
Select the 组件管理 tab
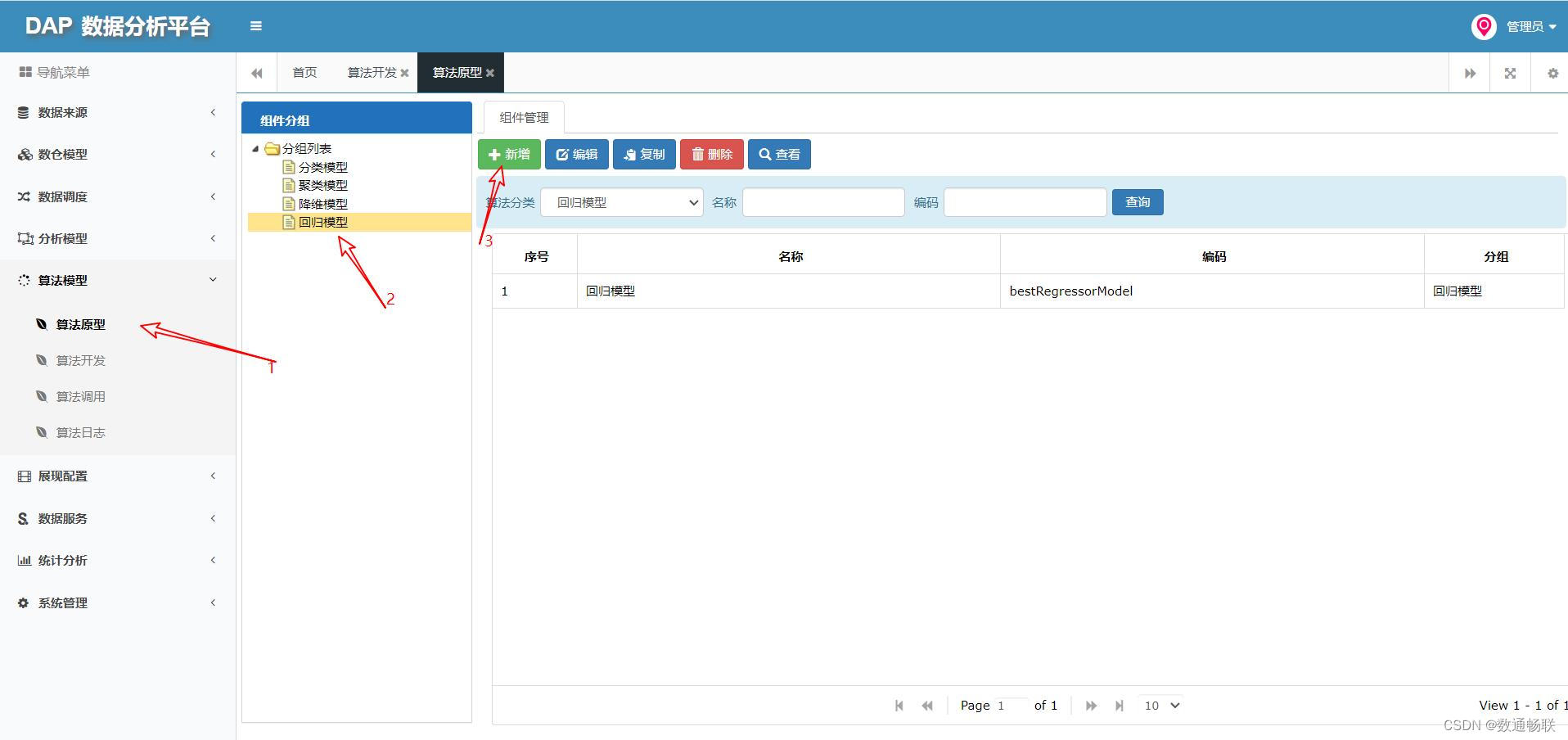click(524, 118)
